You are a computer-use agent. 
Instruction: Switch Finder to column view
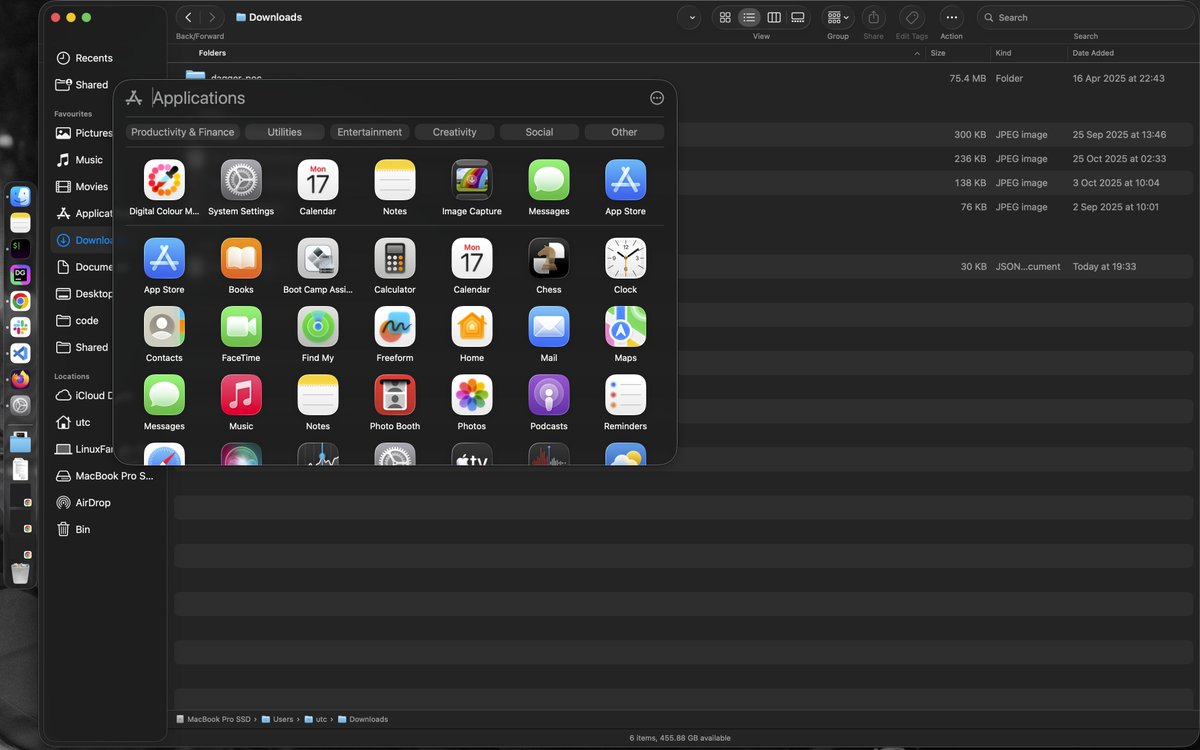(774, 17)
